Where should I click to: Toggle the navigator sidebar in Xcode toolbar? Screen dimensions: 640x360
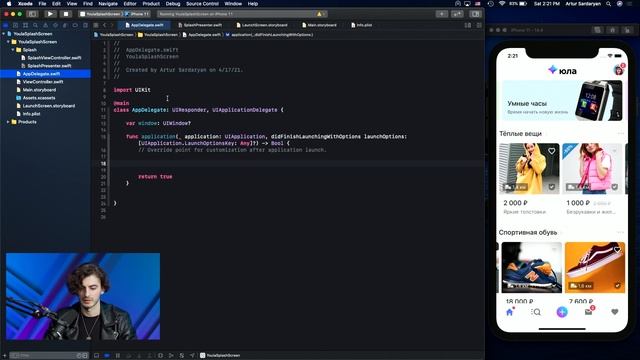32,14
